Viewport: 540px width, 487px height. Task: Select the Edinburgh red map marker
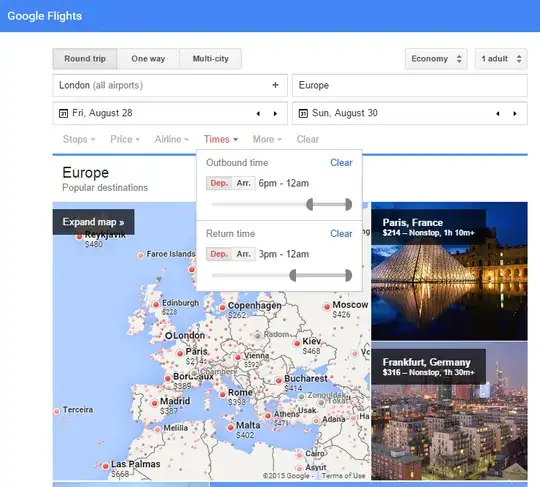(156, 304)
